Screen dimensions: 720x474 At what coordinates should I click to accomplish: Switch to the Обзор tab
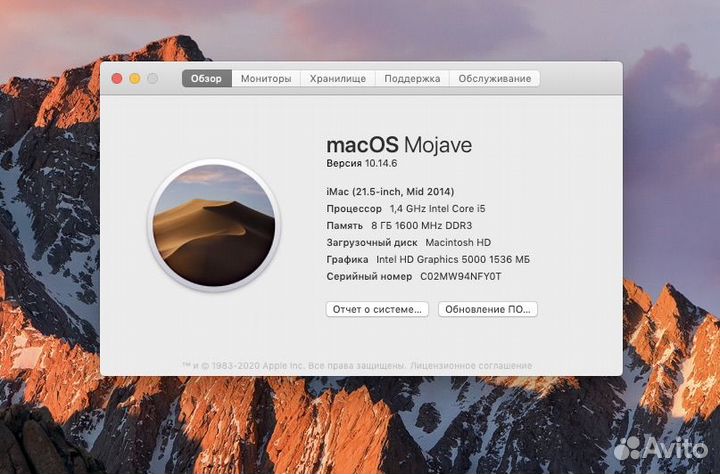pos(207,79)
